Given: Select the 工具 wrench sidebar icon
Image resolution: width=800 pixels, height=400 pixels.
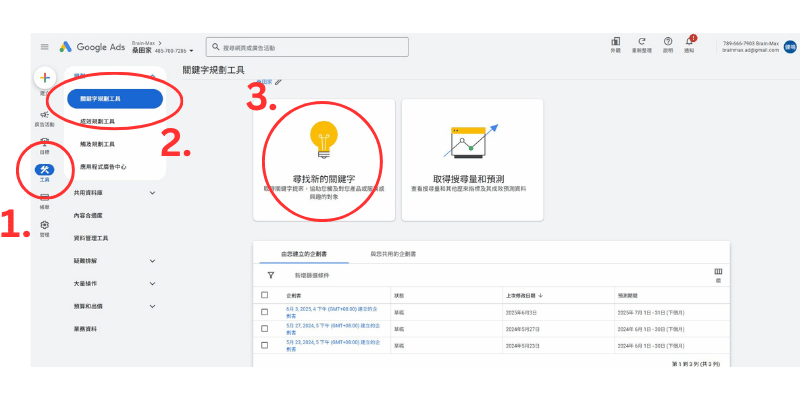Looking at the screenshot, I should tap(44, 170).
